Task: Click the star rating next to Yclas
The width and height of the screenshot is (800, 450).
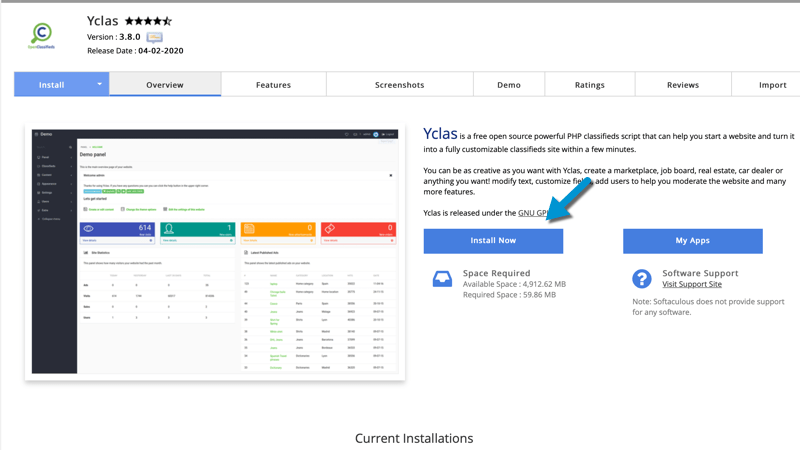Action: point(148,21)
